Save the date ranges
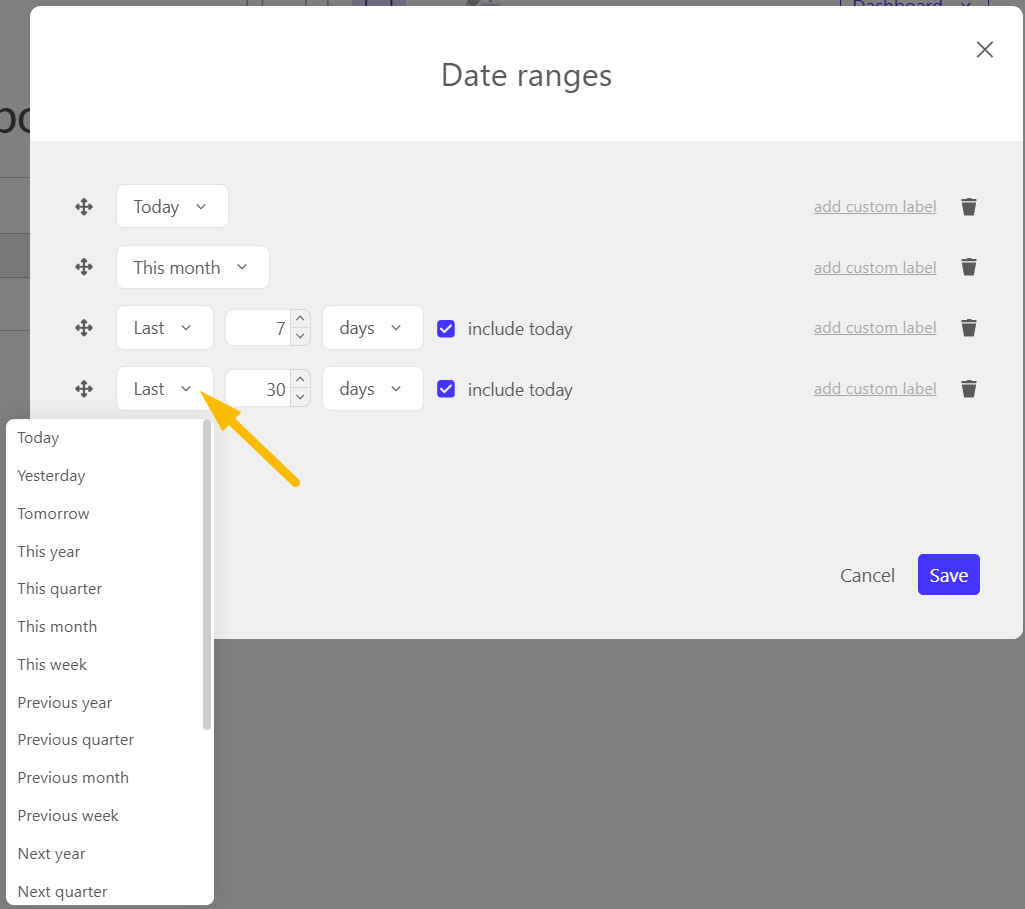Screen dimensions: 1025x909 tap(949, 575)
